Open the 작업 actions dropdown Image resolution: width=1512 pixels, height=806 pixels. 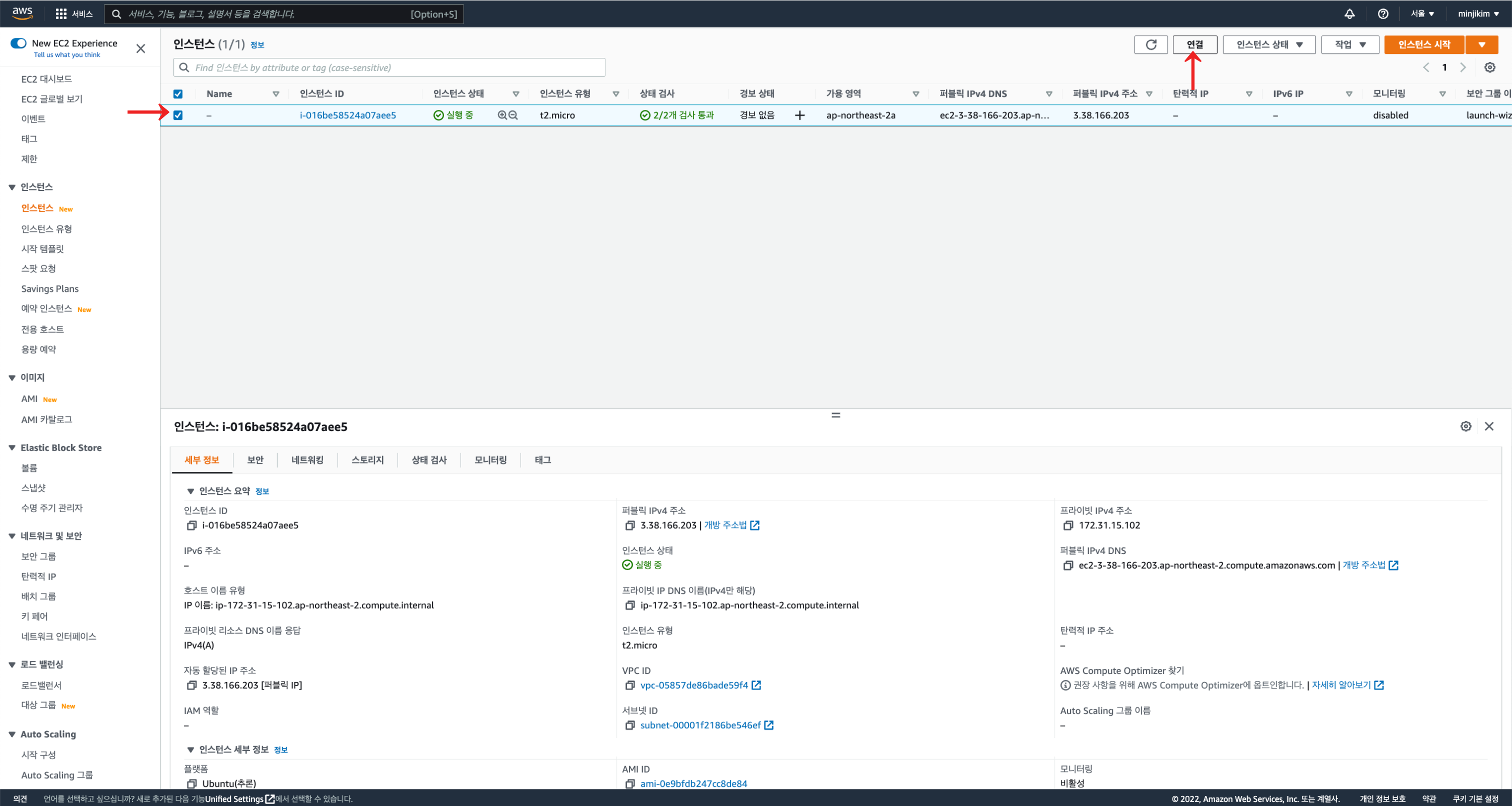click(1349, 45)
